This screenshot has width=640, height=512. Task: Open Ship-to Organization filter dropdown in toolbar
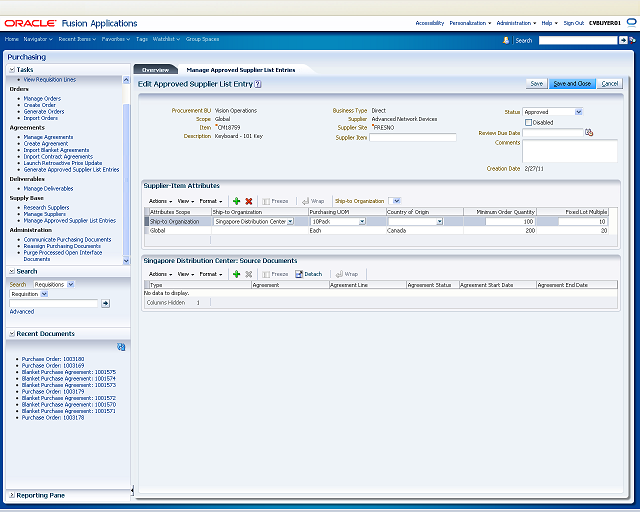(396, 201)
